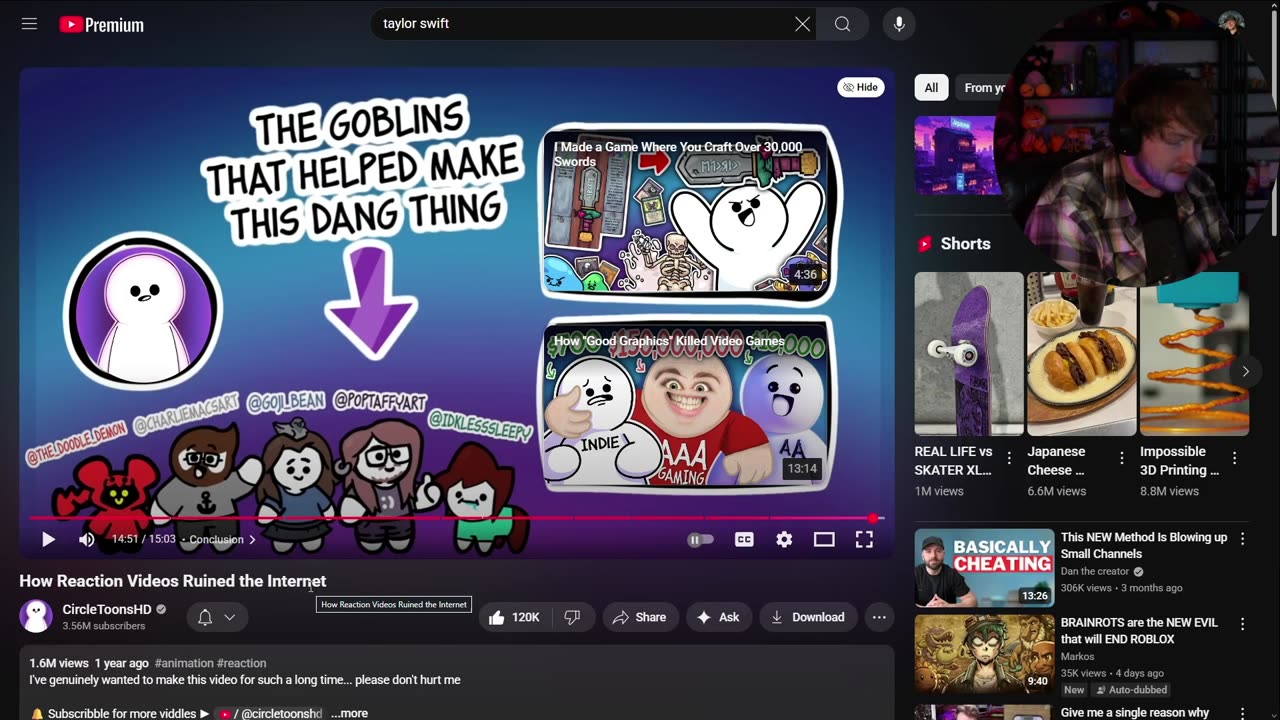1280x720 pixels.
Task: Play the video
Action: [x=48, y=539]
